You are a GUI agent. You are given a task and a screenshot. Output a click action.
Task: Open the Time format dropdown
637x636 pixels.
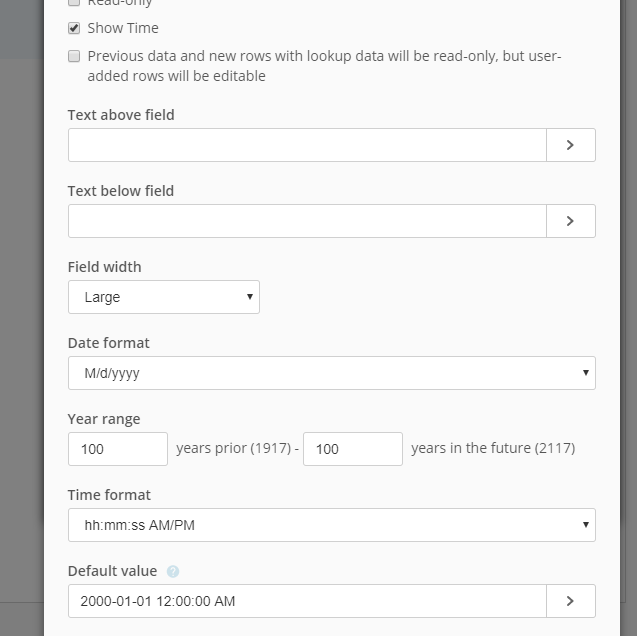pos(331,525)
